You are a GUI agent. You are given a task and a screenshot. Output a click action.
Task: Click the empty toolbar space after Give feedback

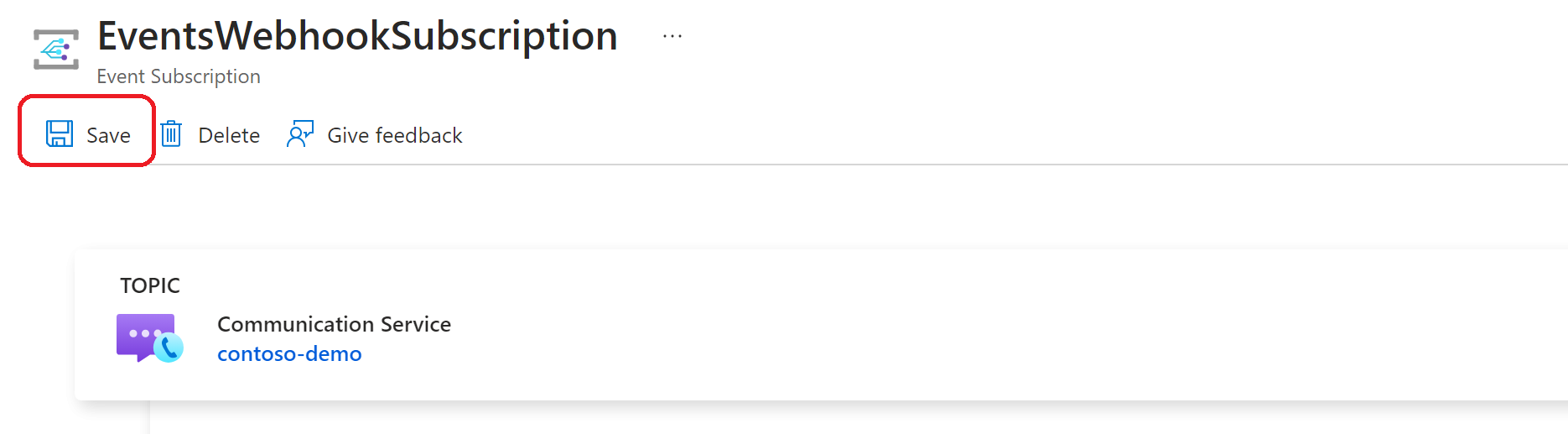tap(1006, 135)
